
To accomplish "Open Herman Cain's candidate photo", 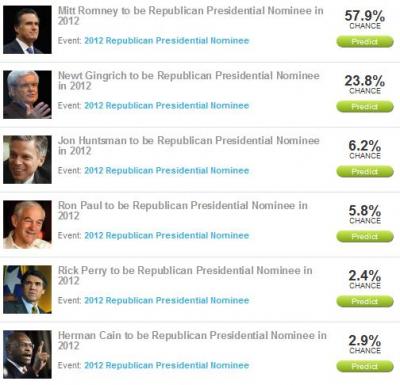I will [x=27, y=355].
